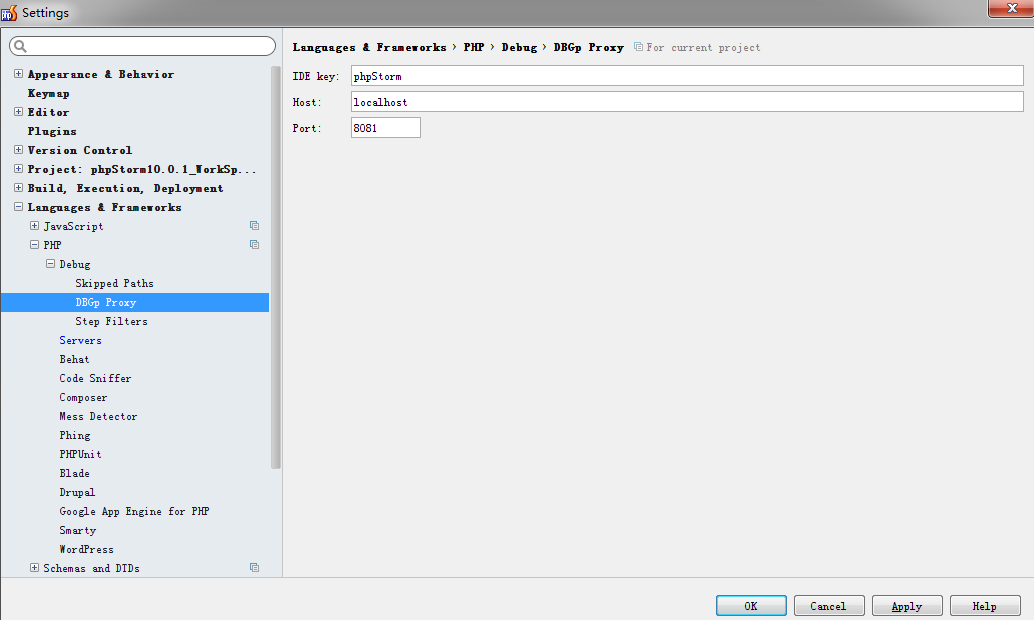The height and width of the screenshot is (620, 1034).
Task: Expand the Schemas and DTDs node
Action: [x=34, y=568]
